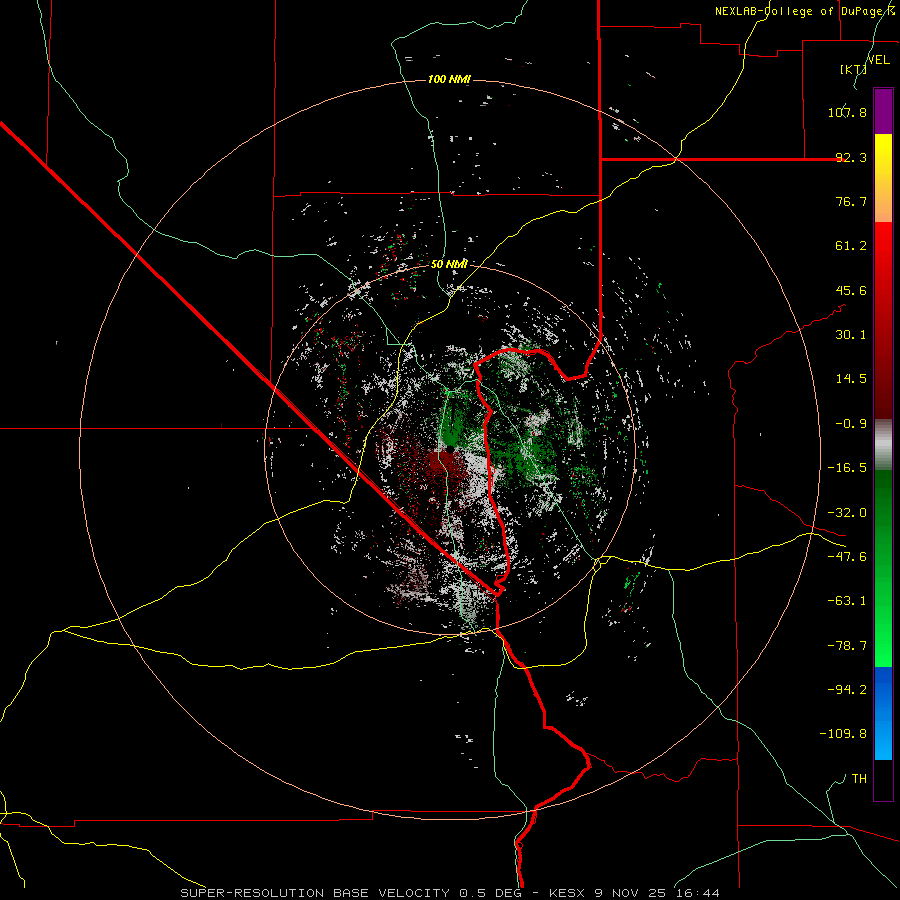Click the -78.7 value on the velocity scale

(x=847, y=646)
